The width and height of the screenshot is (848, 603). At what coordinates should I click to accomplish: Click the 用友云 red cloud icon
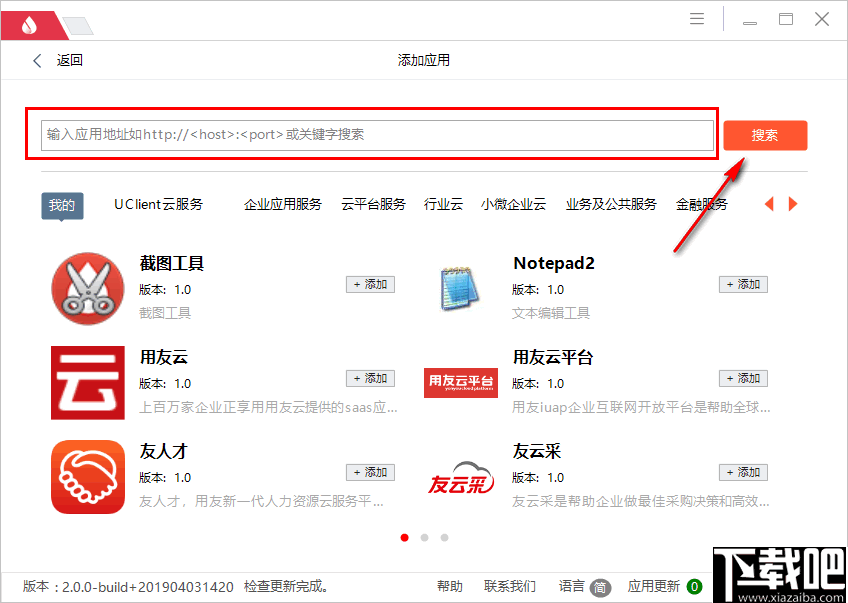(x=87, y=382)
